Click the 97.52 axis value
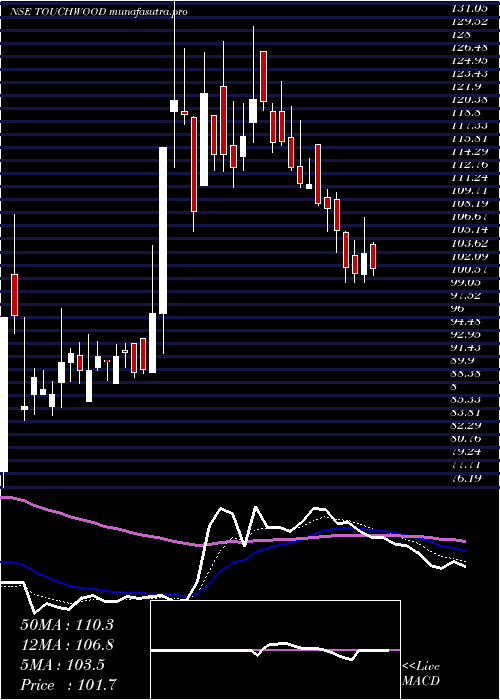 point(467,296)
